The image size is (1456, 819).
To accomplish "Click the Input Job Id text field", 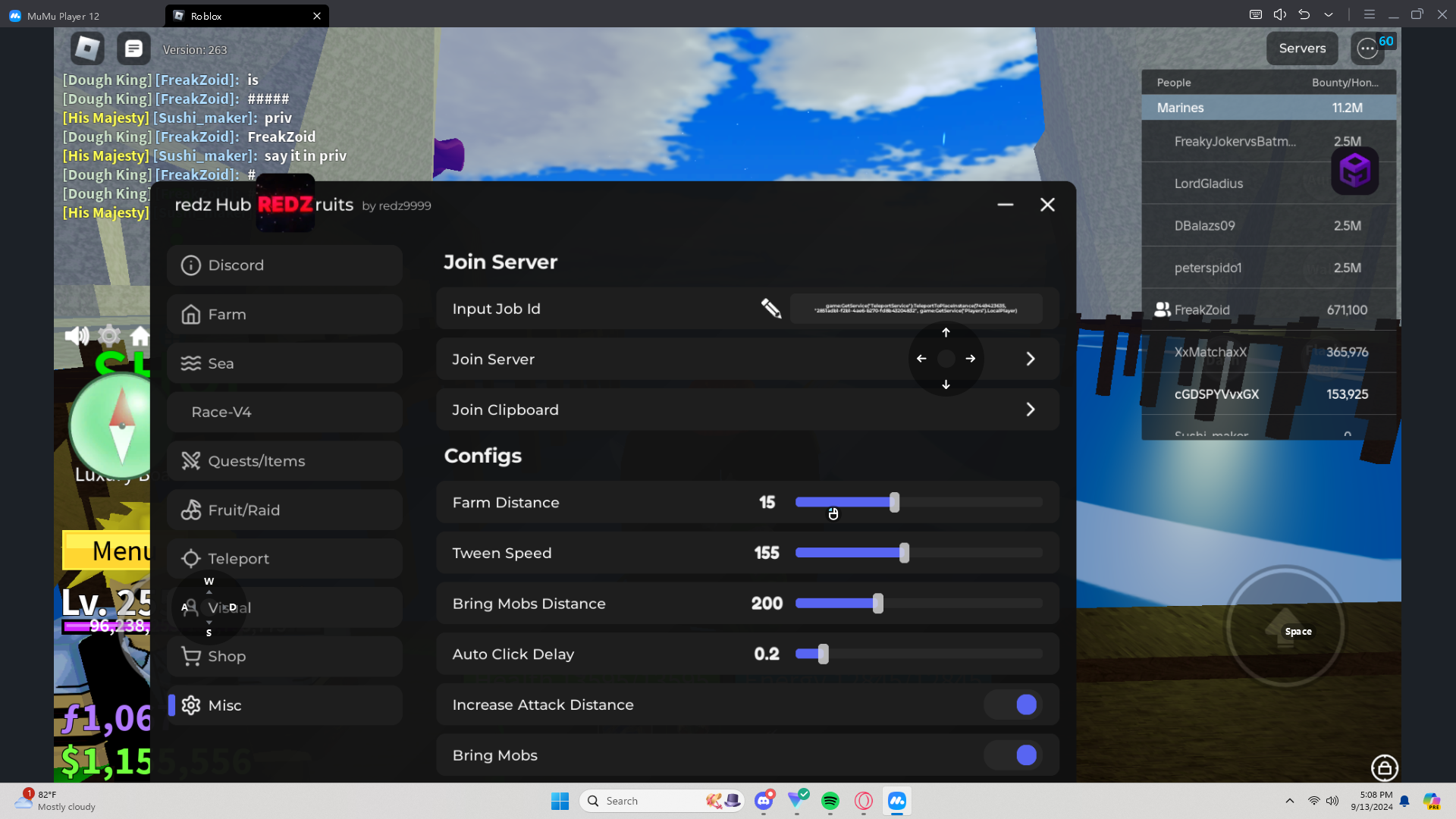I will 916,309.
